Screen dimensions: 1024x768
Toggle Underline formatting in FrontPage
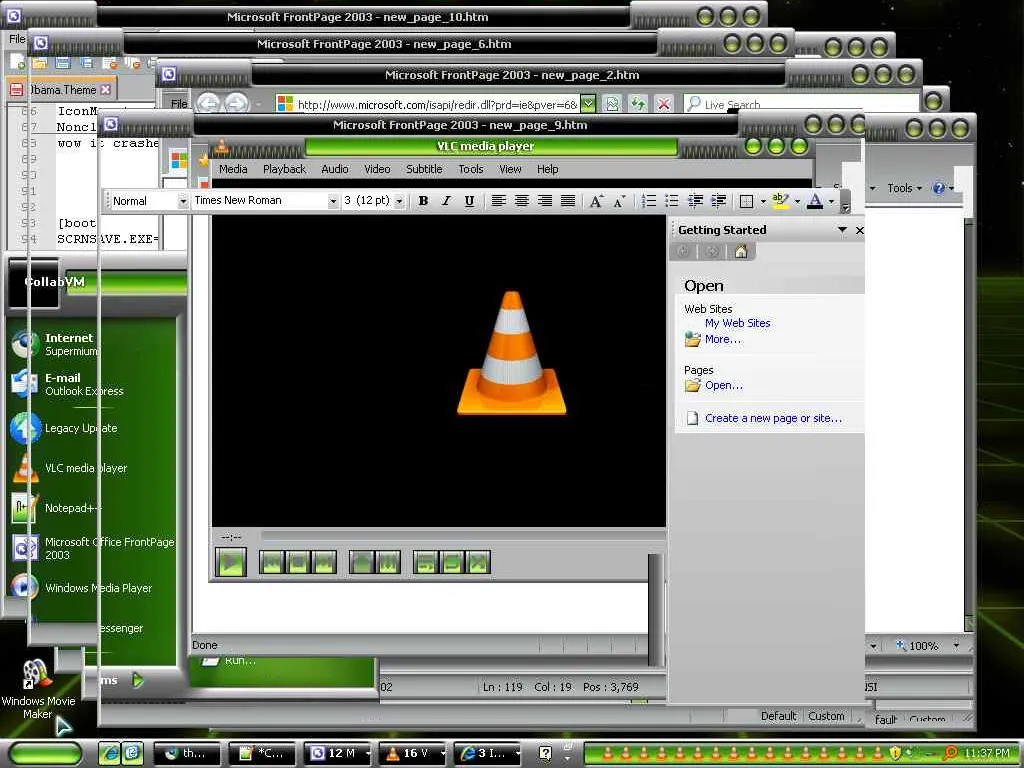[469, 200]
